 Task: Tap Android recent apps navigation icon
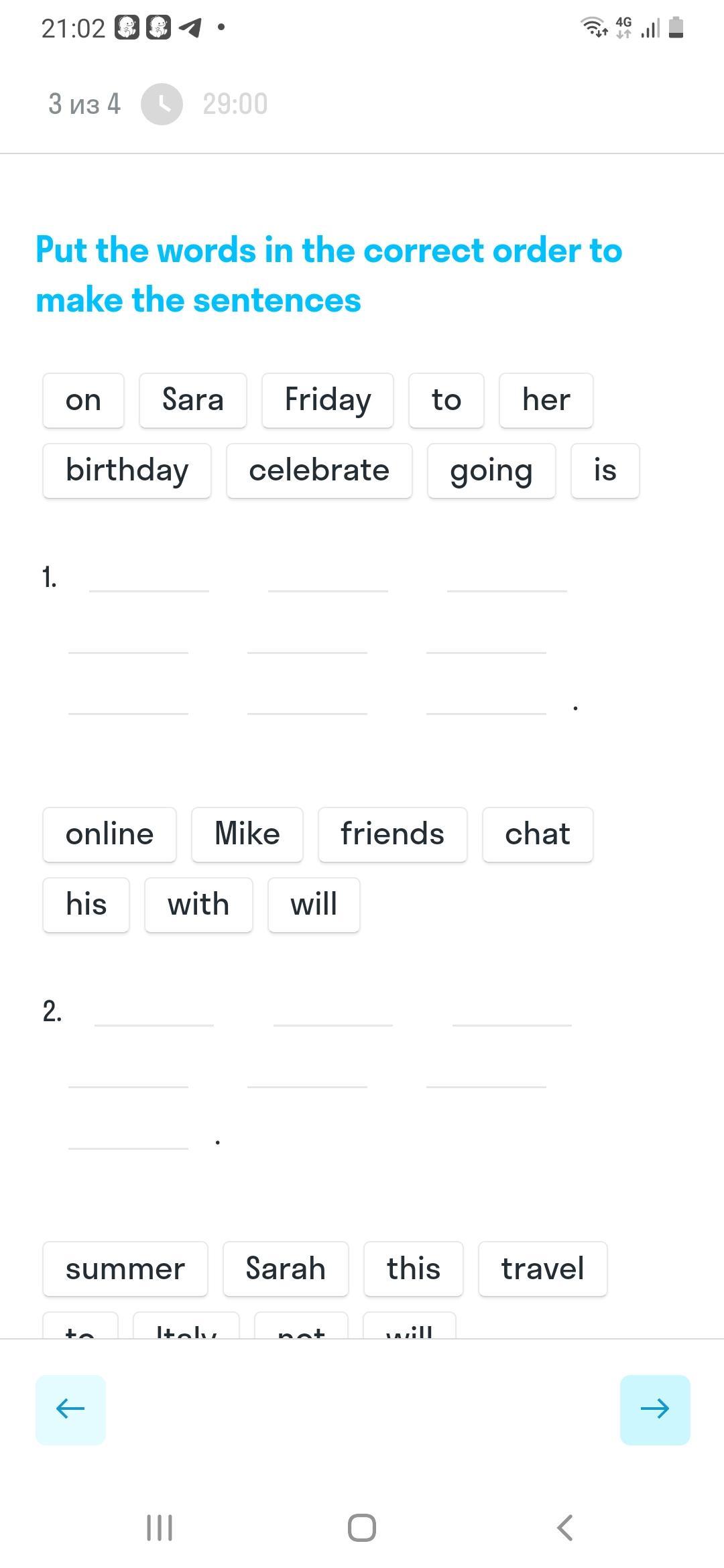pyautogui.click(x=160, y=1528)
